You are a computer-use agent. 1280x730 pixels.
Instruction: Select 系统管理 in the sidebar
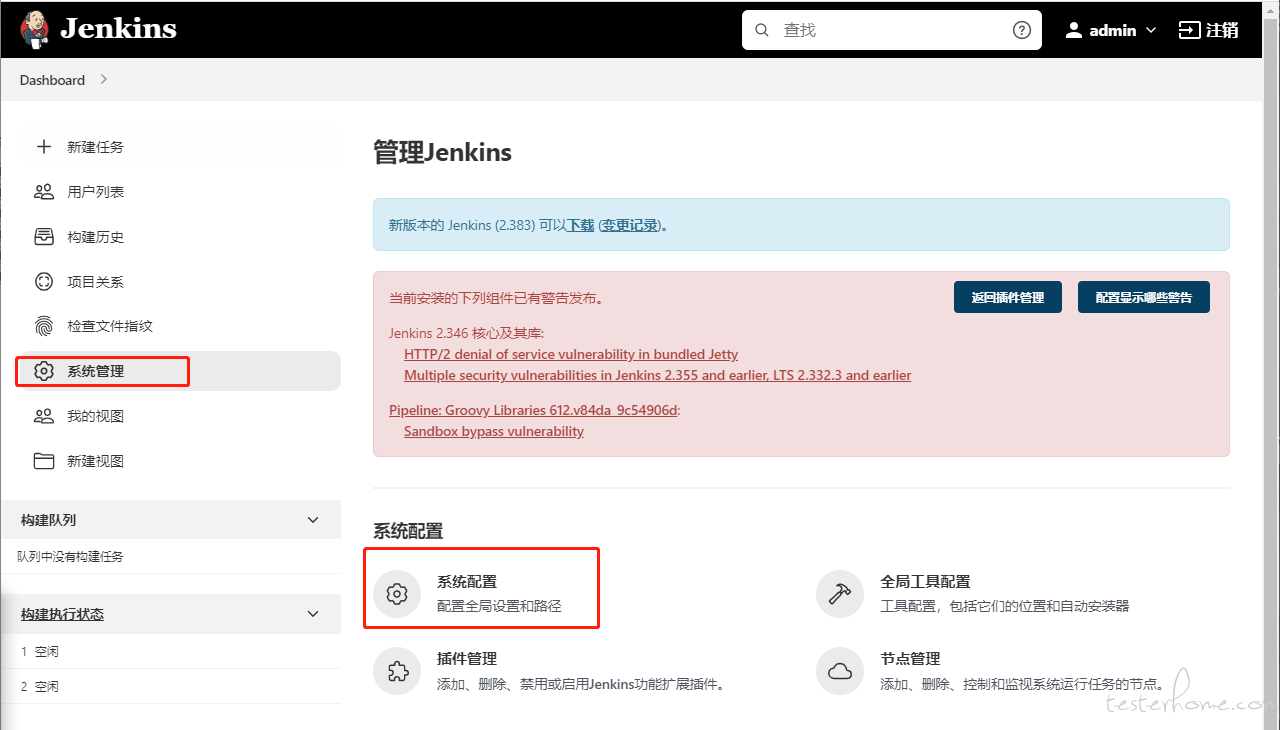click(x=181, y=371)
